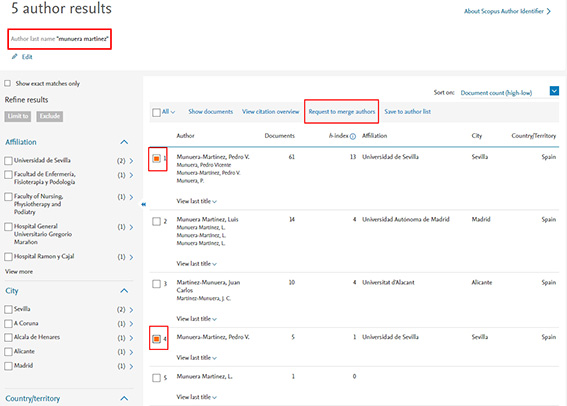Screen dimensions: 567x406
Task: Click View more under Affiliation
Action: point(19,272)
